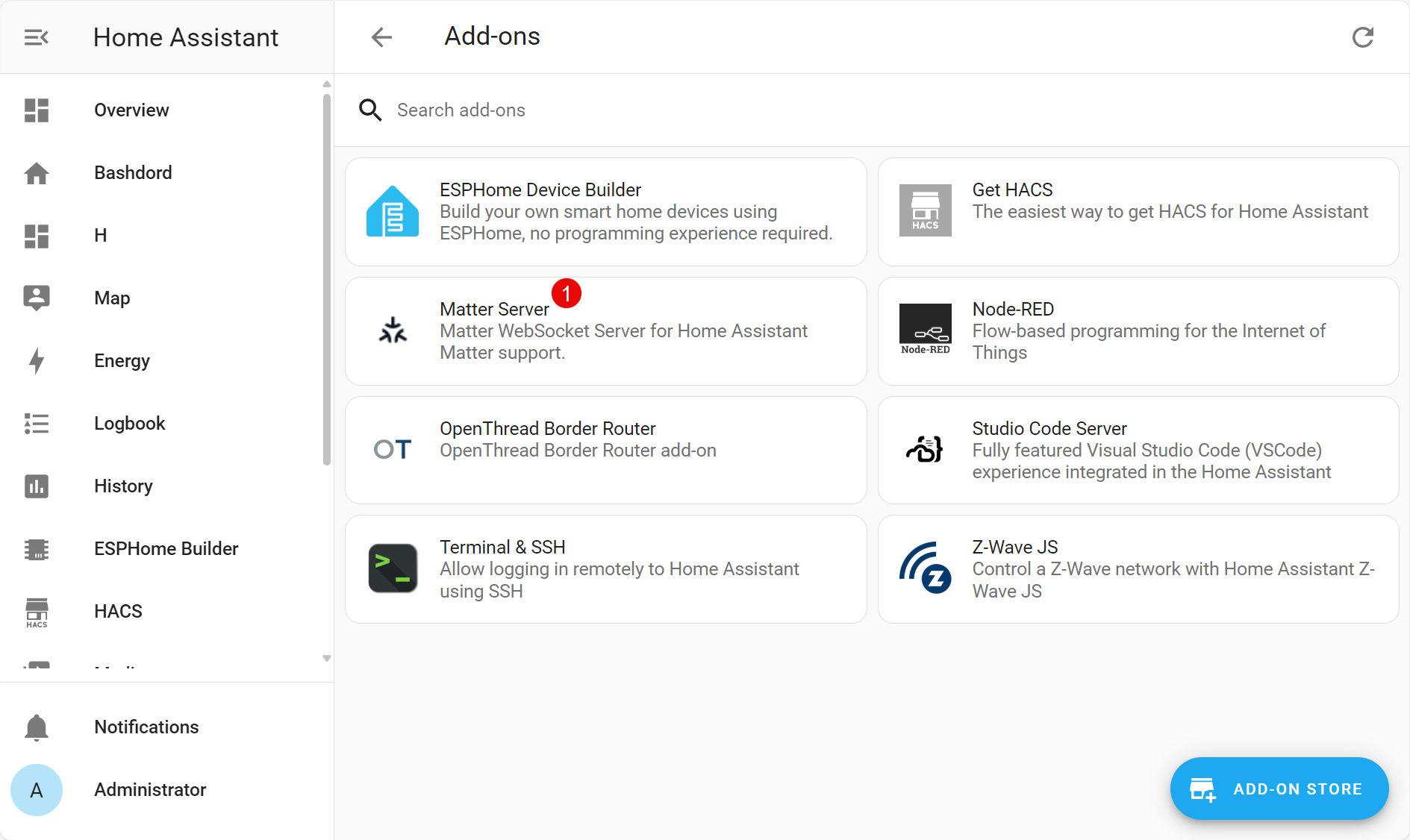Click the ADD-ON STORE button

[1279, 789]
